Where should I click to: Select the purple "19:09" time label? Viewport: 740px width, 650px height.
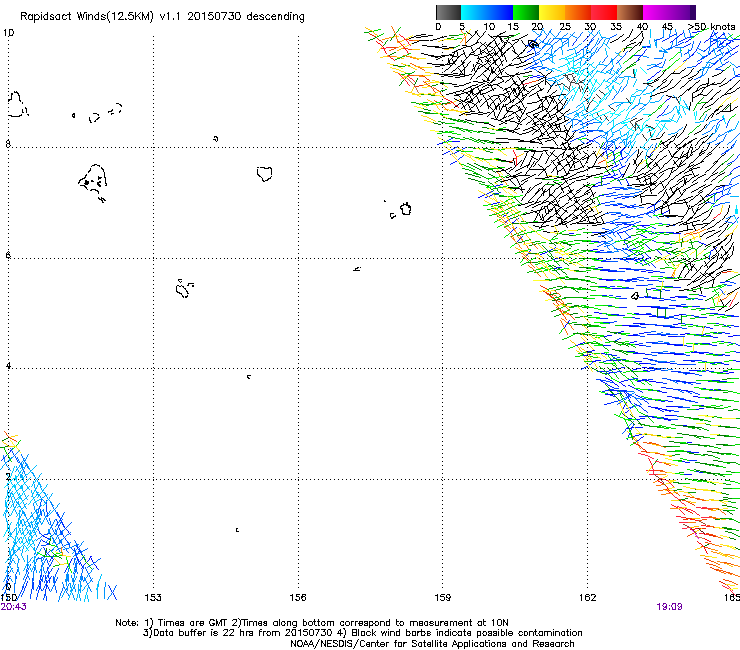point(669,607)
